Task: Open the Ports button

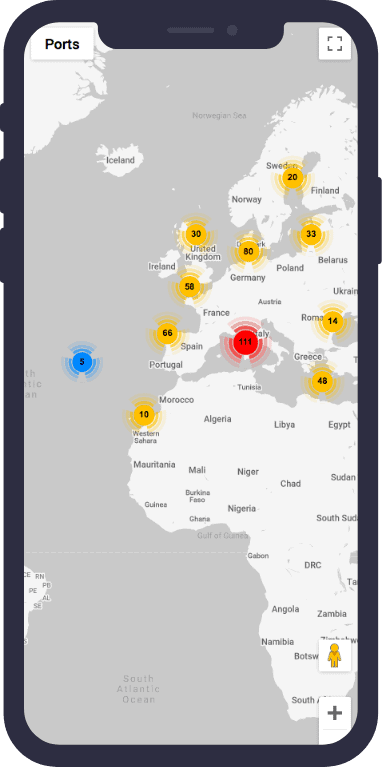Action: click(62, 44)
